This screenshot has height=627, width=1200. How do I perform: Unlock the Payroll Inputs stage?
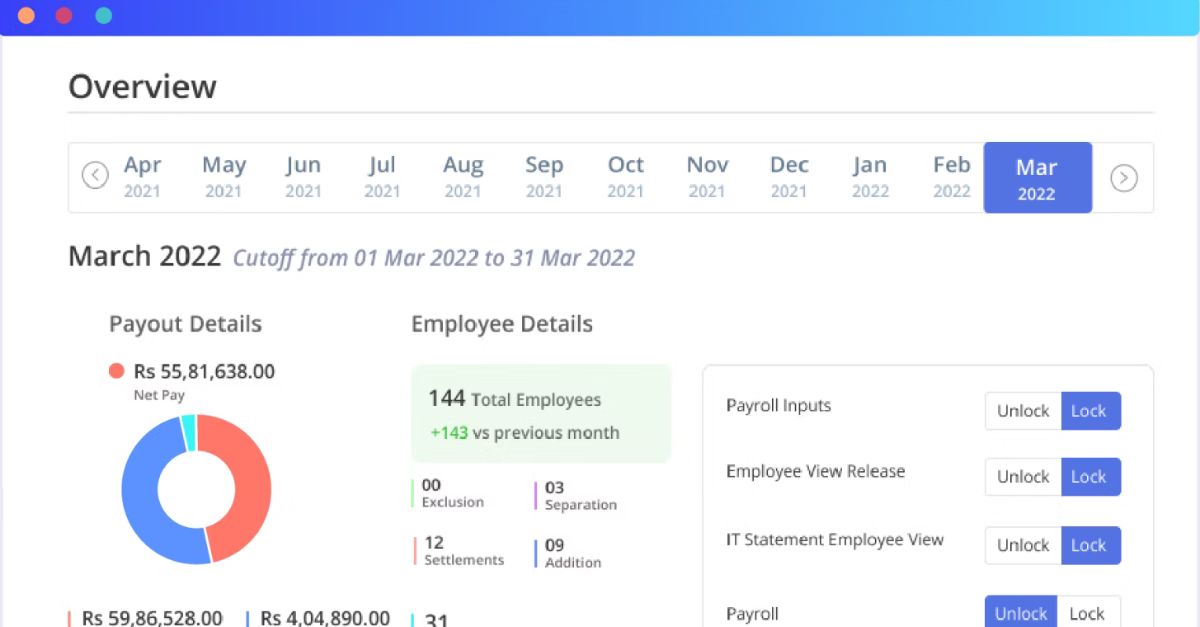point(1021,410)
